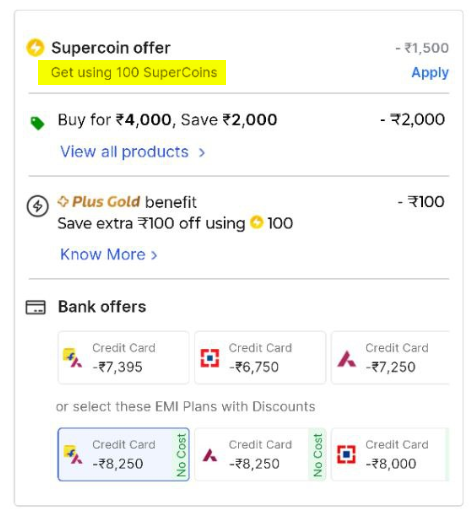Choose the highlighted -₹8,250 No Cost EMI plan
The width and height of the screenshot is (476, 523).
[123, 454]
